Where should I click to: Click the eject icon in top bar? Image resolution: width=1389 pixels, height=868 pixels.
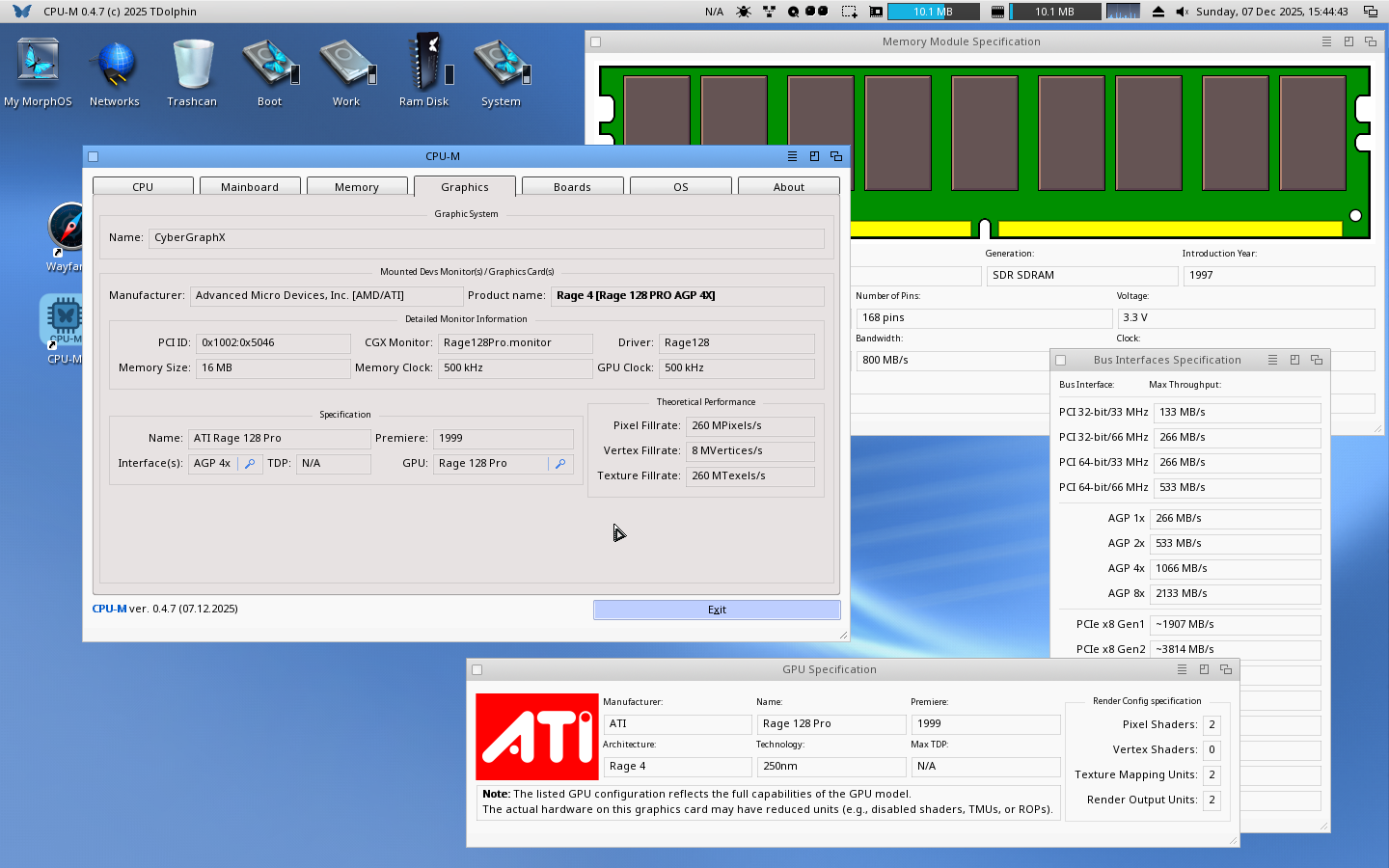coord(1157,12)
